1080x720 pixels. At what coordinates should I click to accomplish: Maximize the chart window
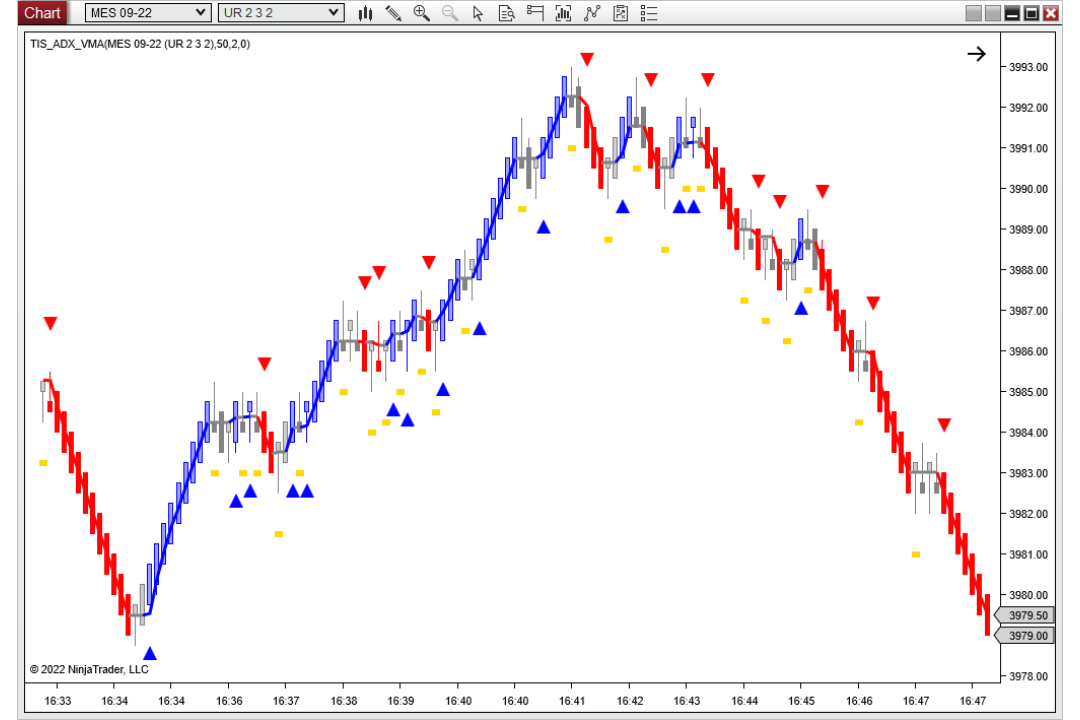1031,13
